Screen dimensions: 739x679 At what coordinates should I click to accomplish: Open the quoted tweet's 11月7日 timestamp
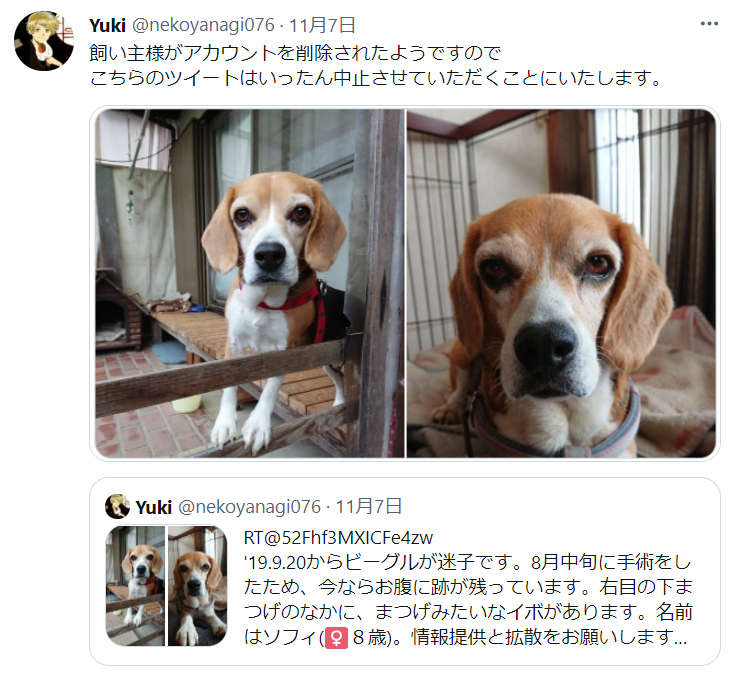click(x=369, y=507)
